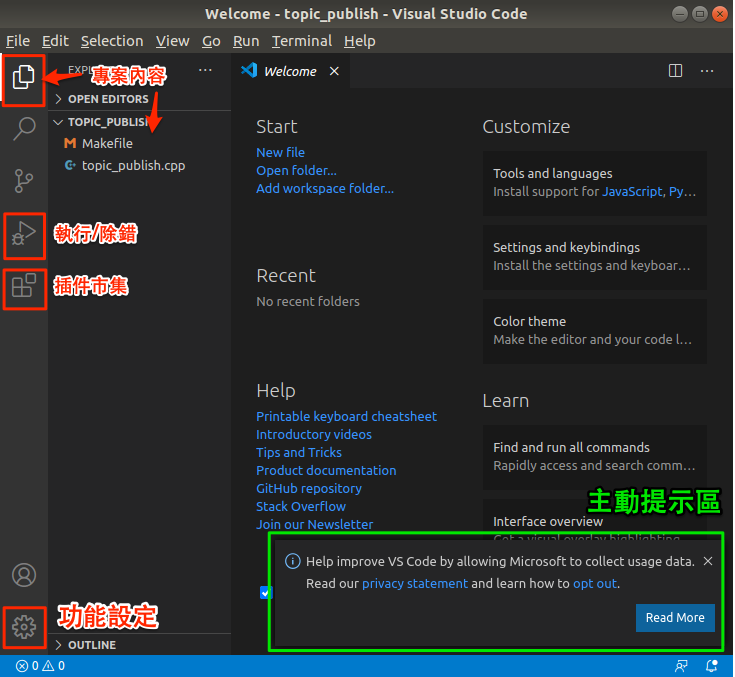The image size is (735, 677).
Task: Open the Go menu
Action: [211, 41]
